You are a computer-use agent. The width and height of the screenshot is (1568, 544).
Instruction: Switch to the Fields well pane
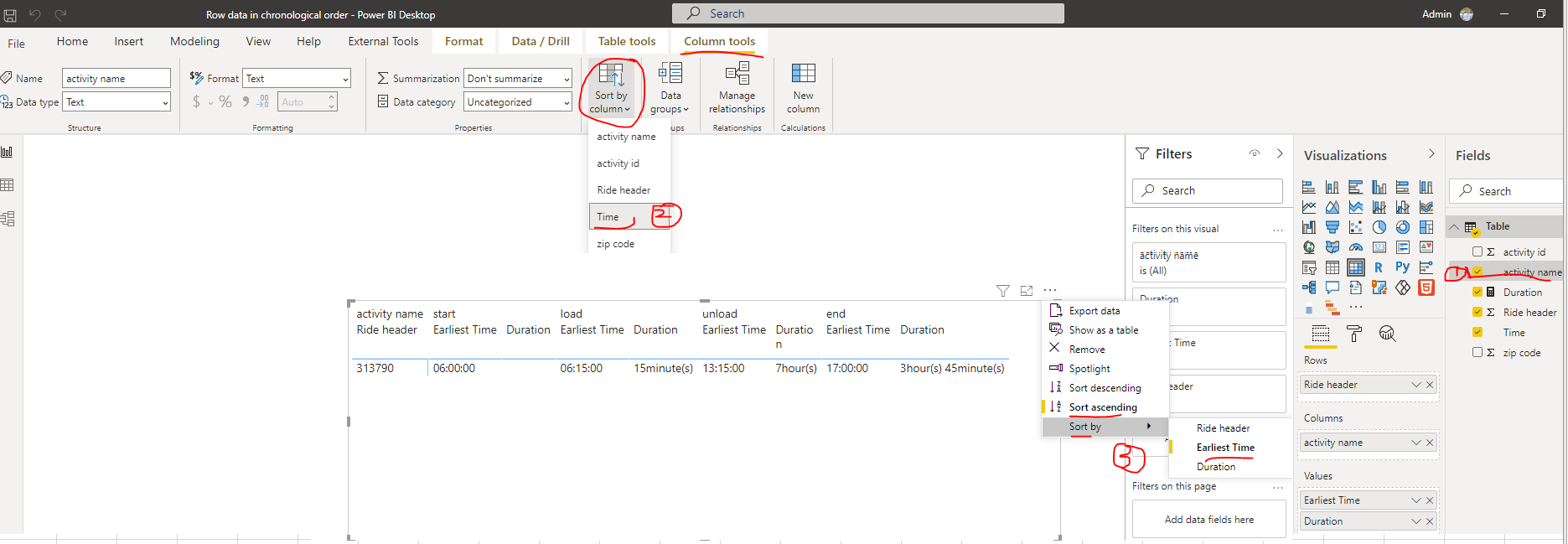(1321, 334)
